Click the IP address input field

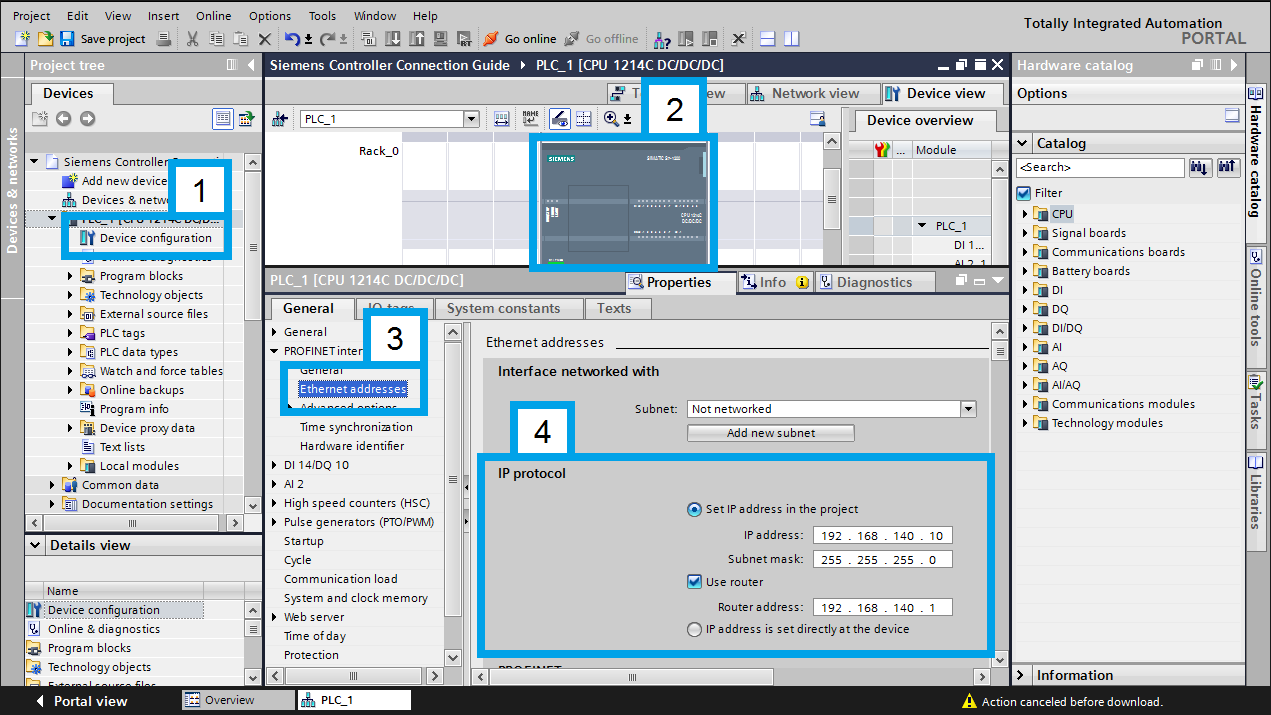pos(883,535)
